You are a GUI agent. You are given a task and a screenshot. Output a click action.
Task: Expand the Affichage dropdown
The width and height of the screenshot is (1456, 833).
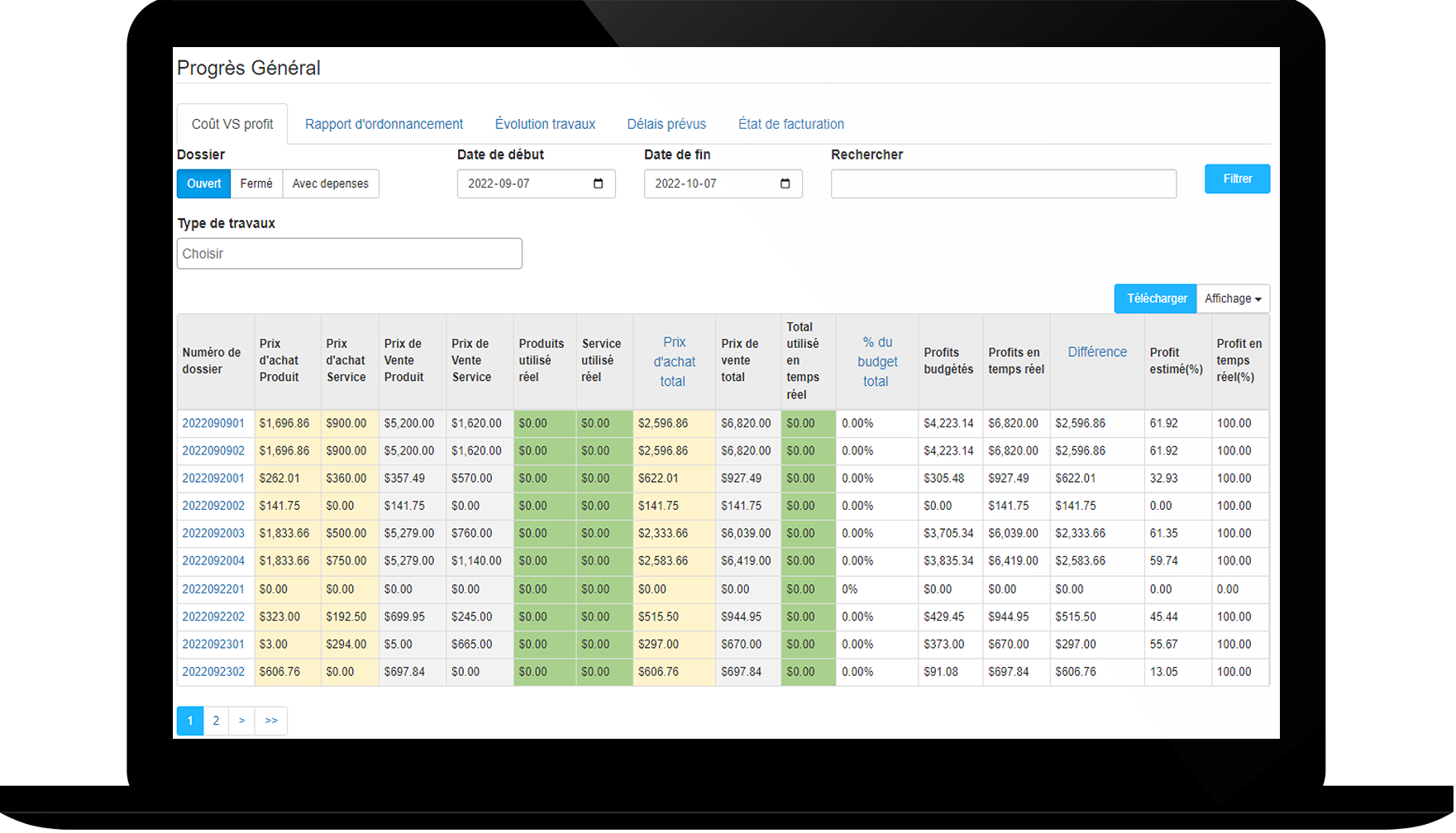click(1232, 299)
